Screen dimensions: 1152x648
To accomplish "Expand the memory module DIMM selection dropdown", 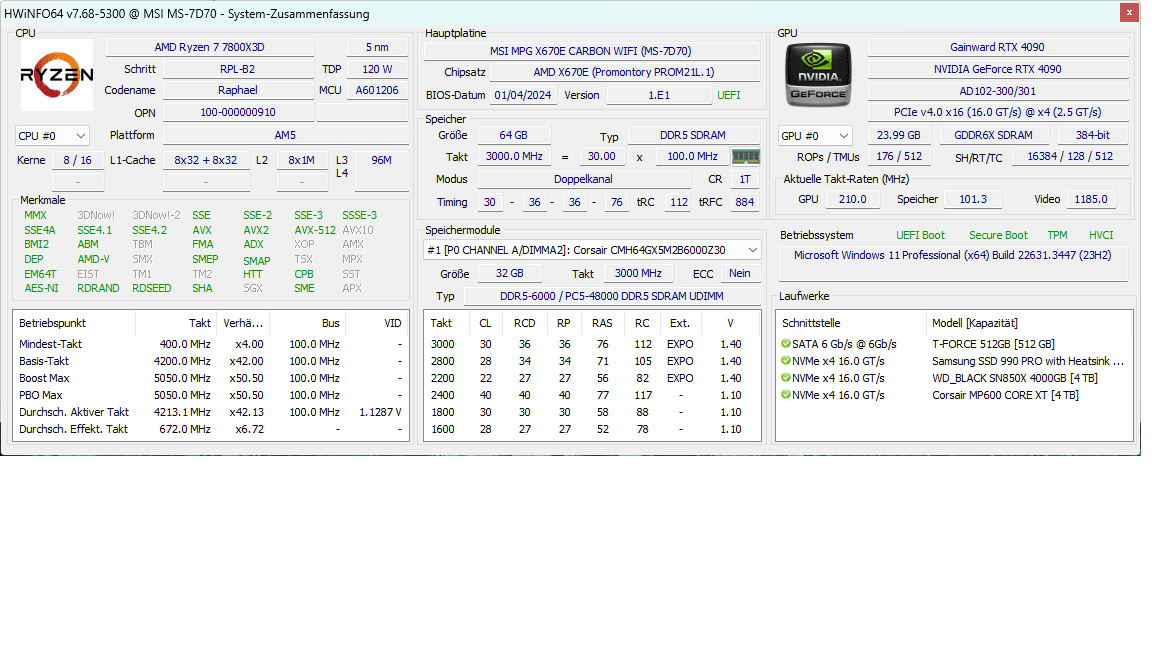I will [x=592, y=250].
